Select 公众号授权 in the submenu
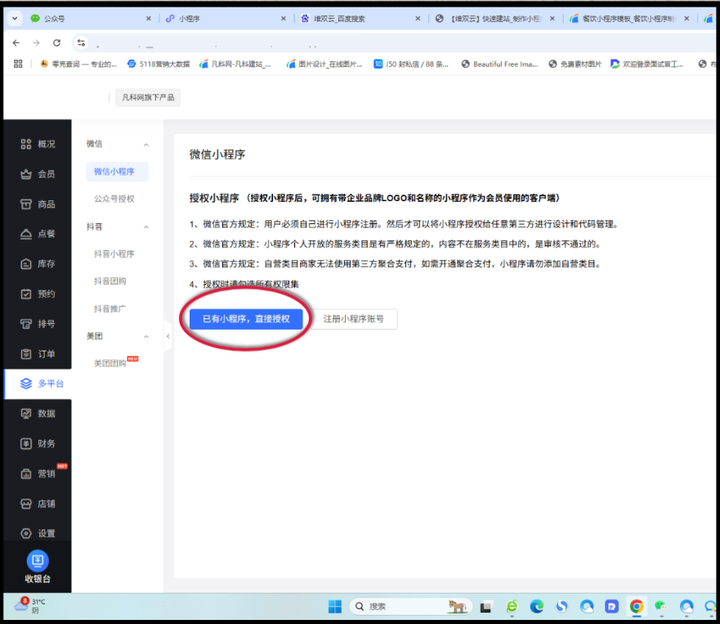 point(114,199)
